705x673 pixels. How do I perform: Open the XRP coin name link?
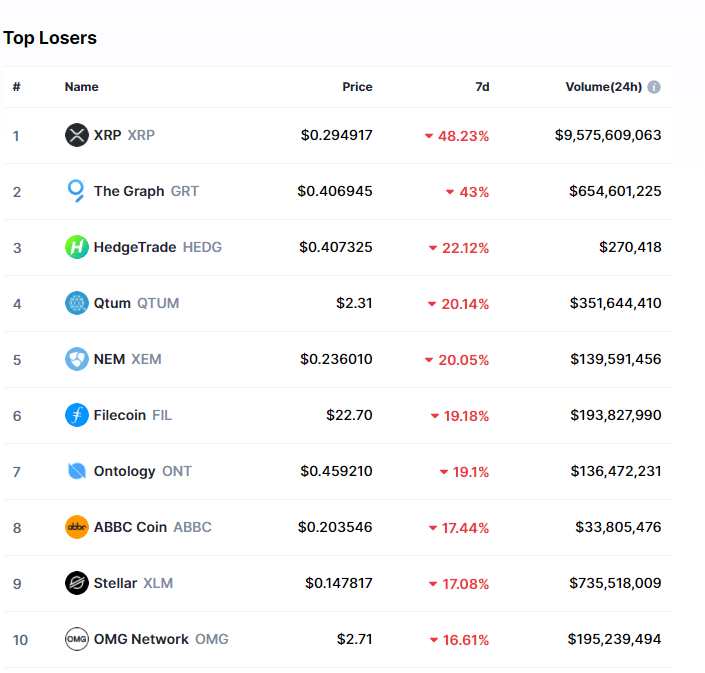tap(107, 135)
